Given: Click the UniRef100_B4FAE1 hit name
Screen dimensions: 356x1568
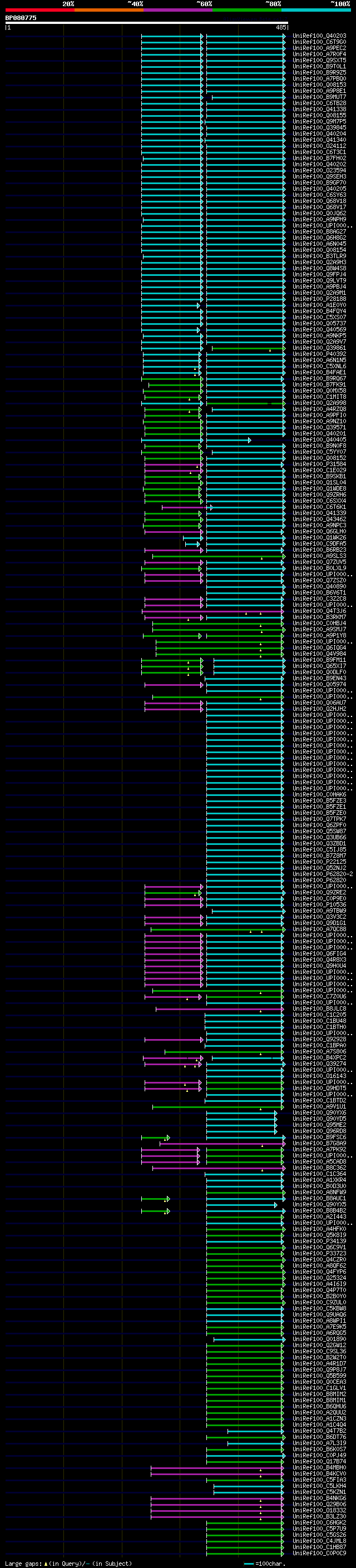Looking at the screenshot, I should click(319, 373).
